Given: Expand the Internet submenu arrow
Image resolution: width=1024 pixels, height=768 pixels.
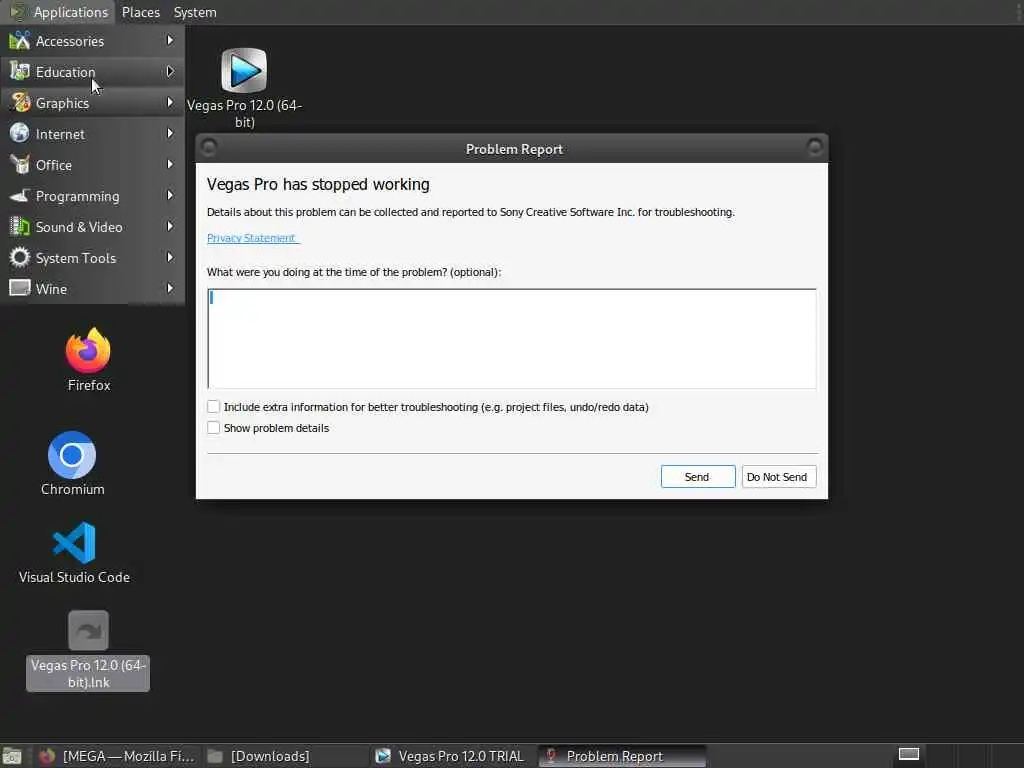Looking at the screenshot, I should (170, 133).
